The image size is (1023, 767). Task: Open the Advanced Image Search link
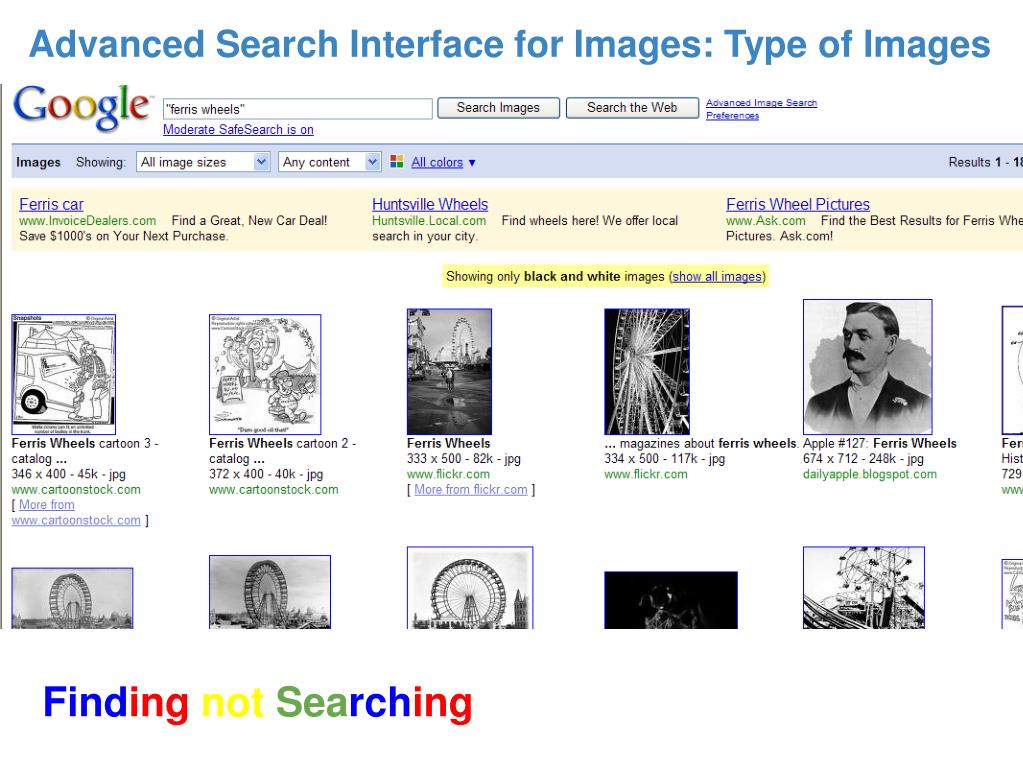(761, 102)
